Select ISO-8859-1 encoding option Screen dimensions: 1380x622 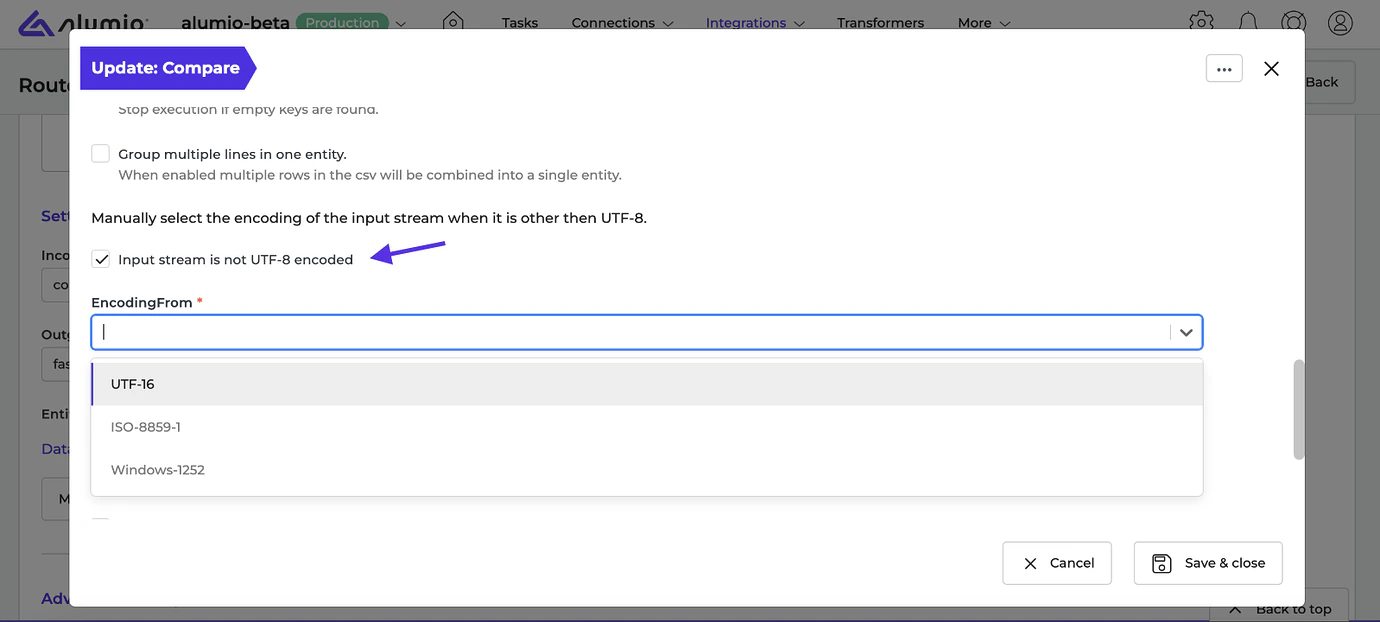pos(646,427)
